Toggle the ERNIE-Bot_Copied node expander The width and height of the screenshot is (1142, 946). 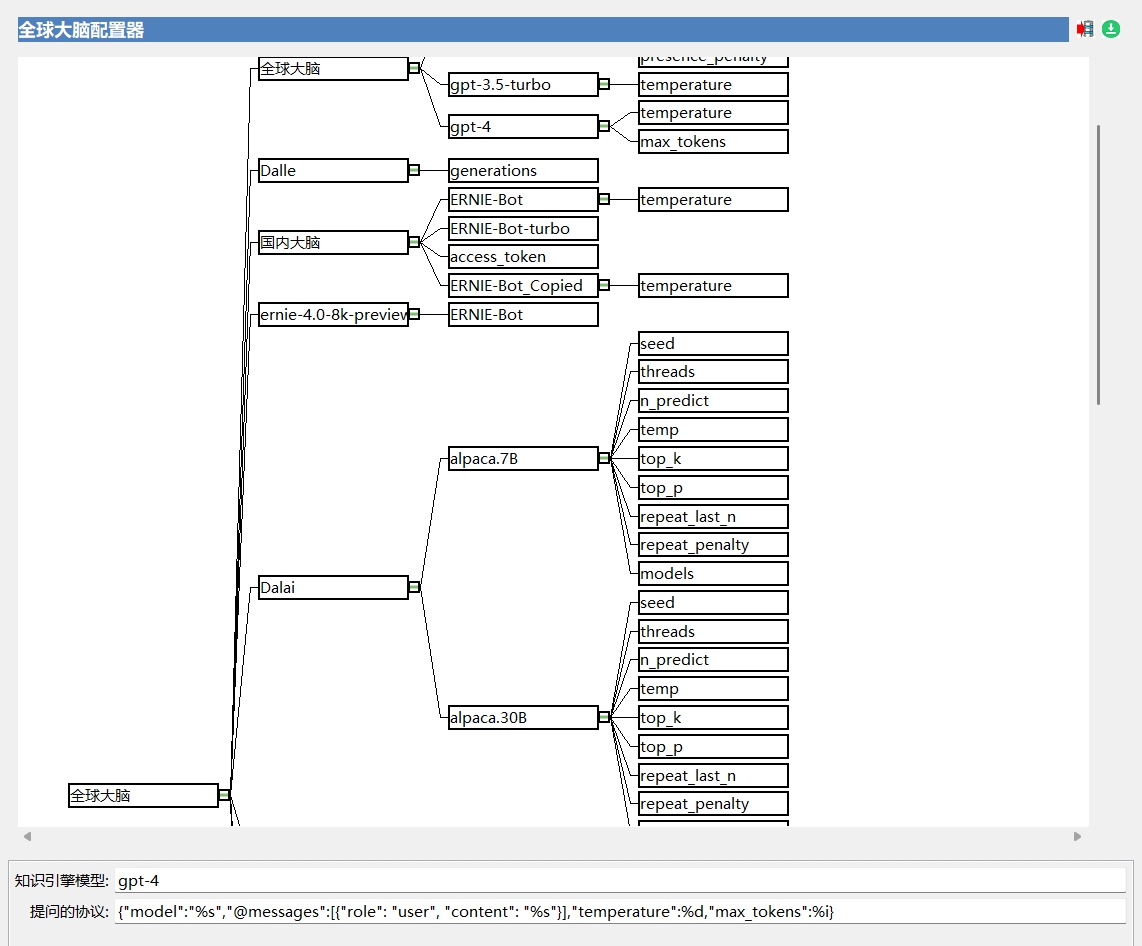point(604,285)
